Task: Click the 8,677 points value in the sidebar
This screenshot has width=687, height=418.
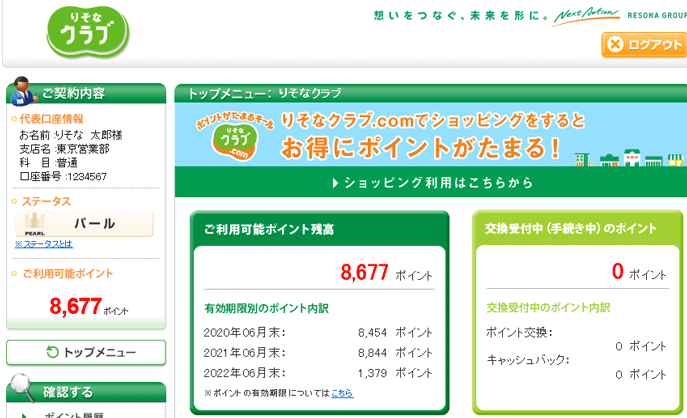Action: click(76, 306)
